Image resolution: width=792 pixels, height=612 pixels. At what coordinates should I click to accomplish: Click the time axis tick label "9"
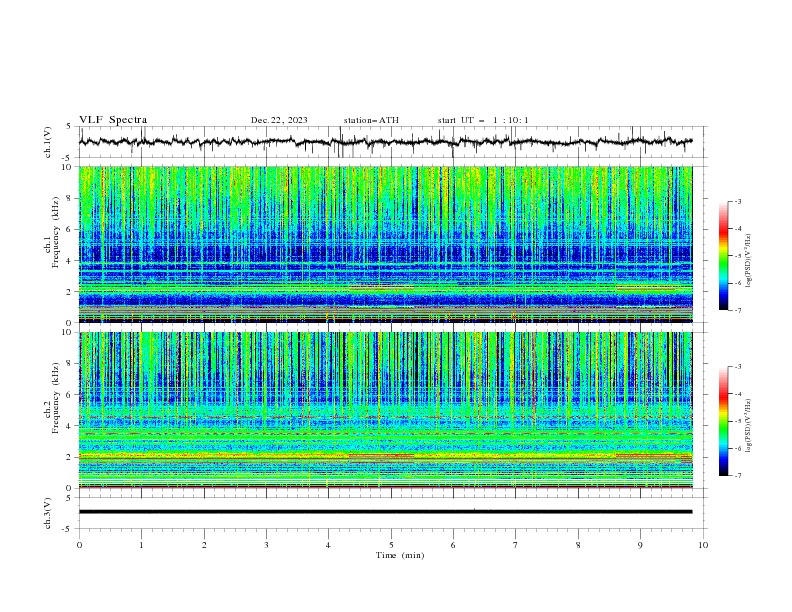point(640,545)
